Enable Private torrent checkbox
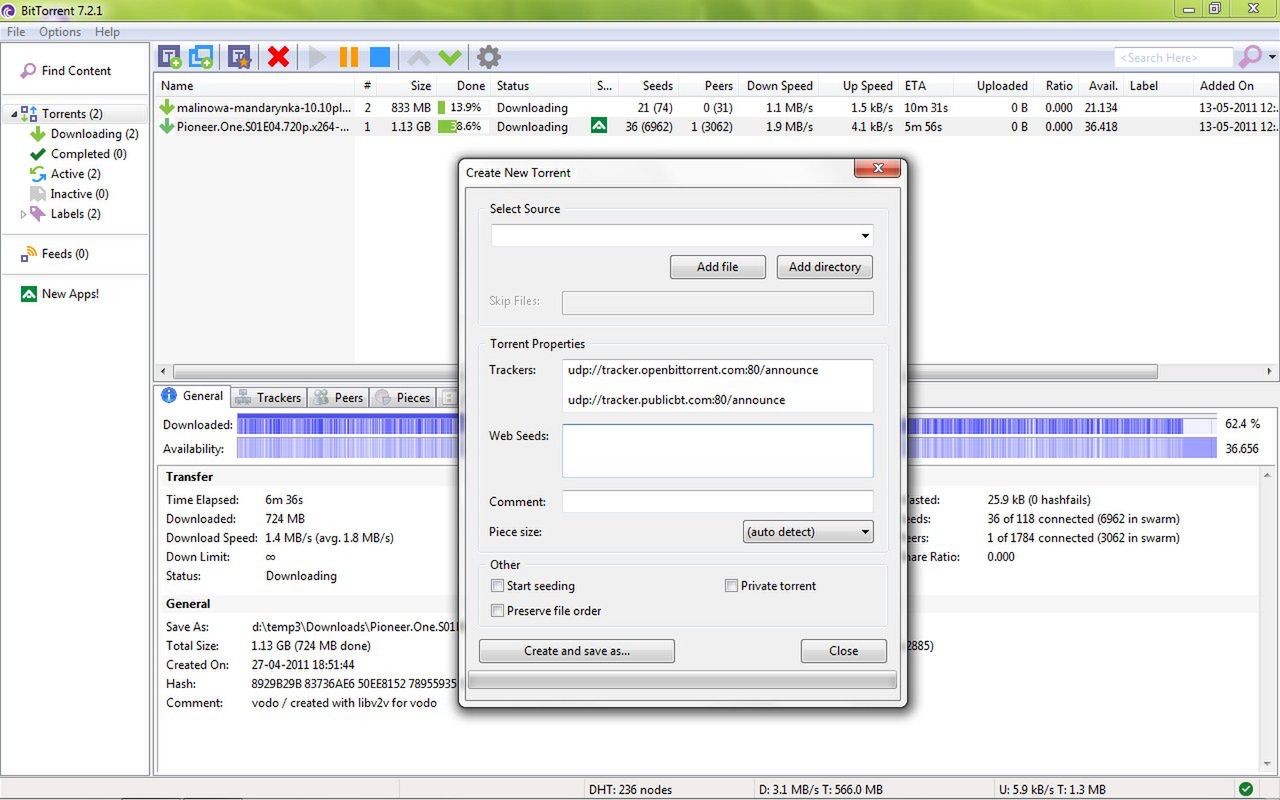Viewport: 1280px width, 800px height. [x=731, y=586]
